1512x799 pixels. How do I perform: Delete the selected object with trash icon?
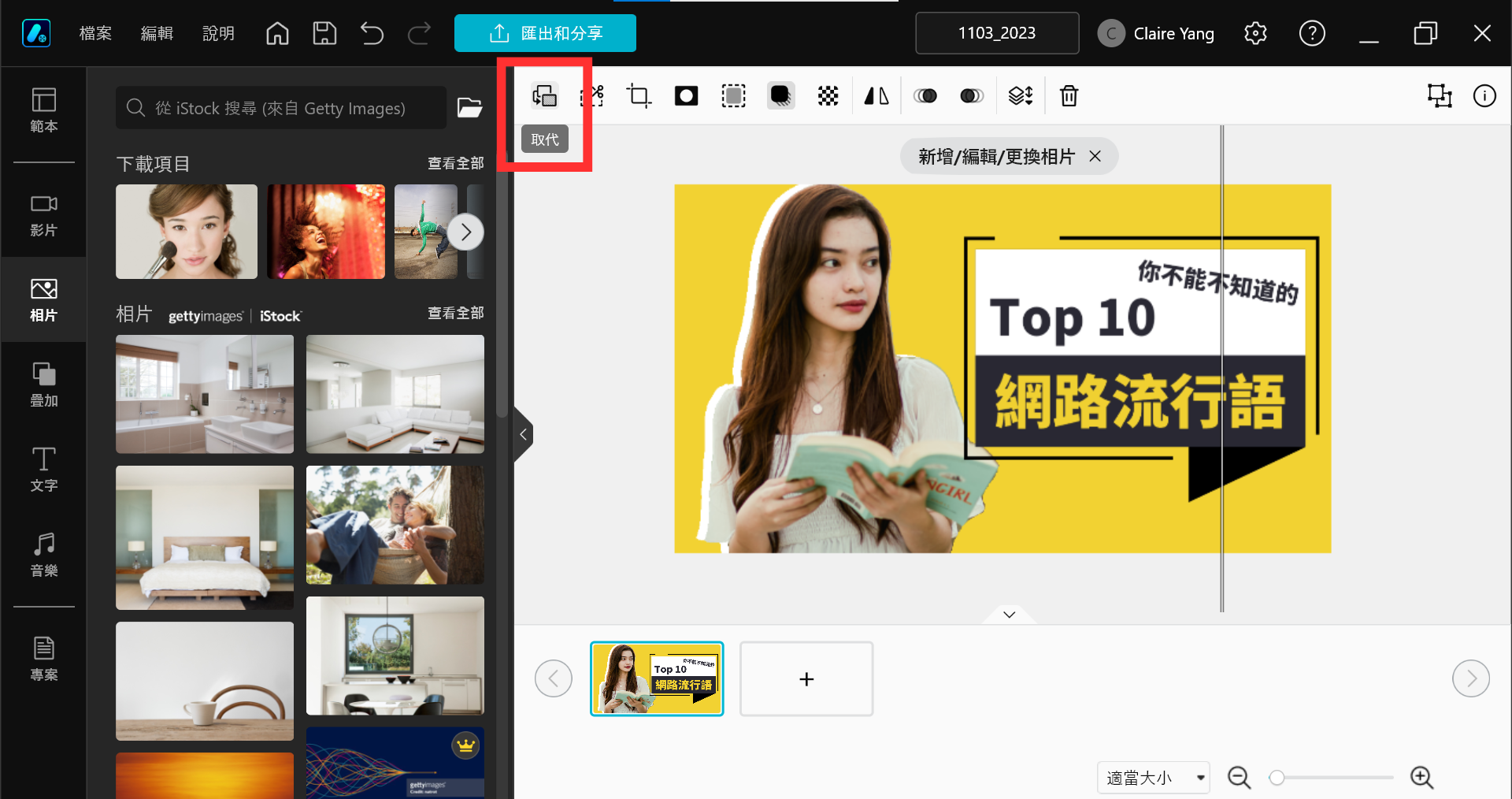pyautogui.click(x=1069, y=96)
